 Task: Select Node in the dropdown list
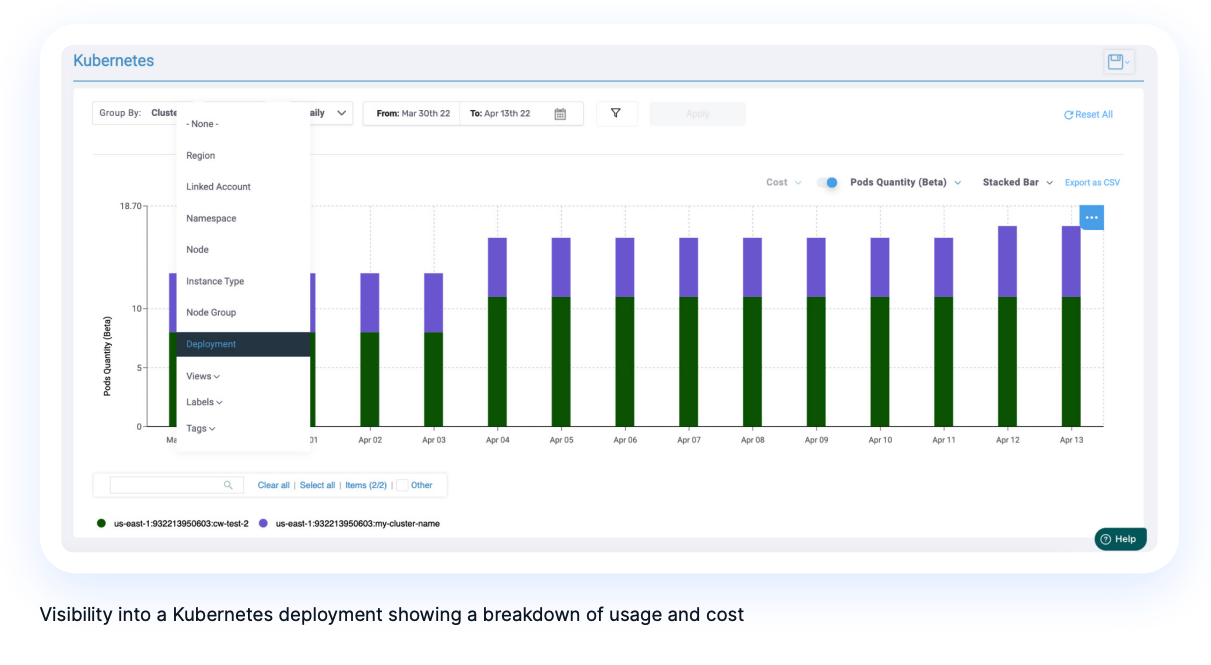243,250
